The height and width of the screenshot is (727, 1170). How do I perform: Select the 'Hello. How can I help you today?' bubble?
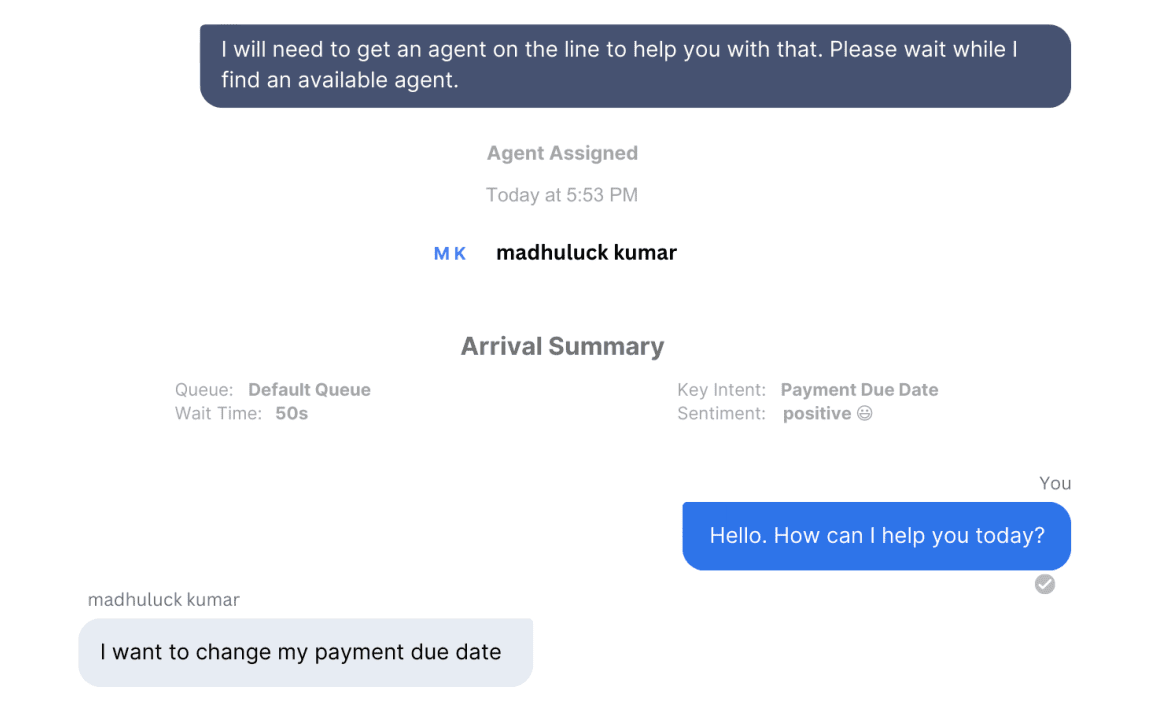pyautogui.click(x=876, y=536)
